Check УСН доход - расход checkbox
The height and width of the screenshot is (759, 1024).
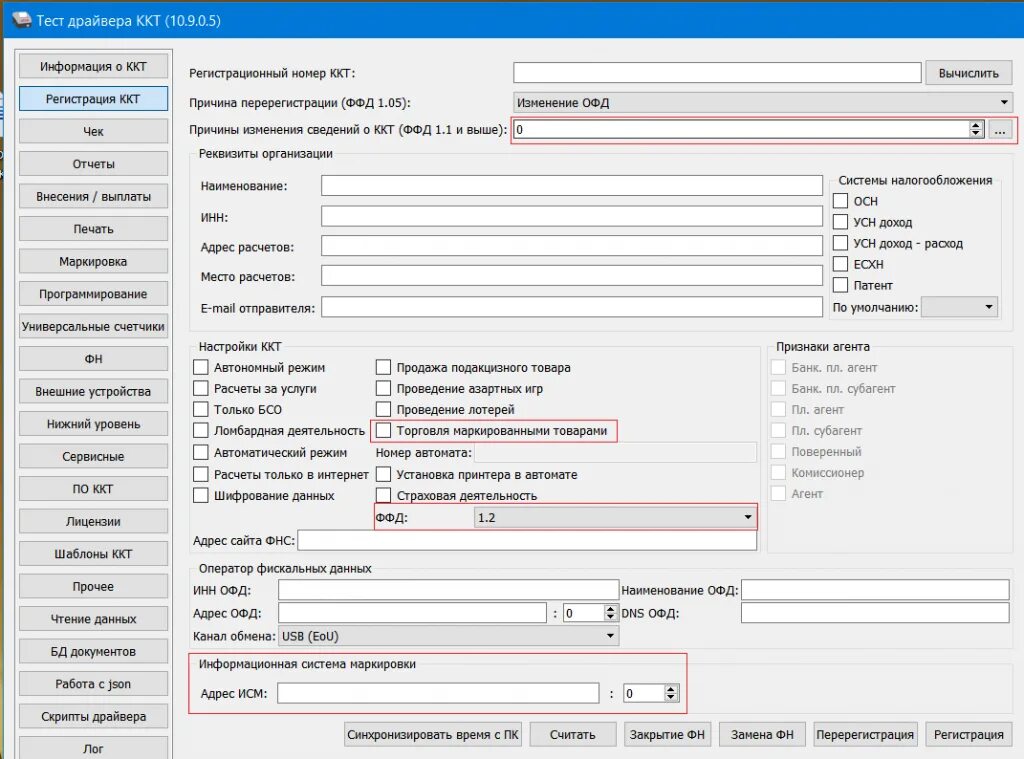840,243
